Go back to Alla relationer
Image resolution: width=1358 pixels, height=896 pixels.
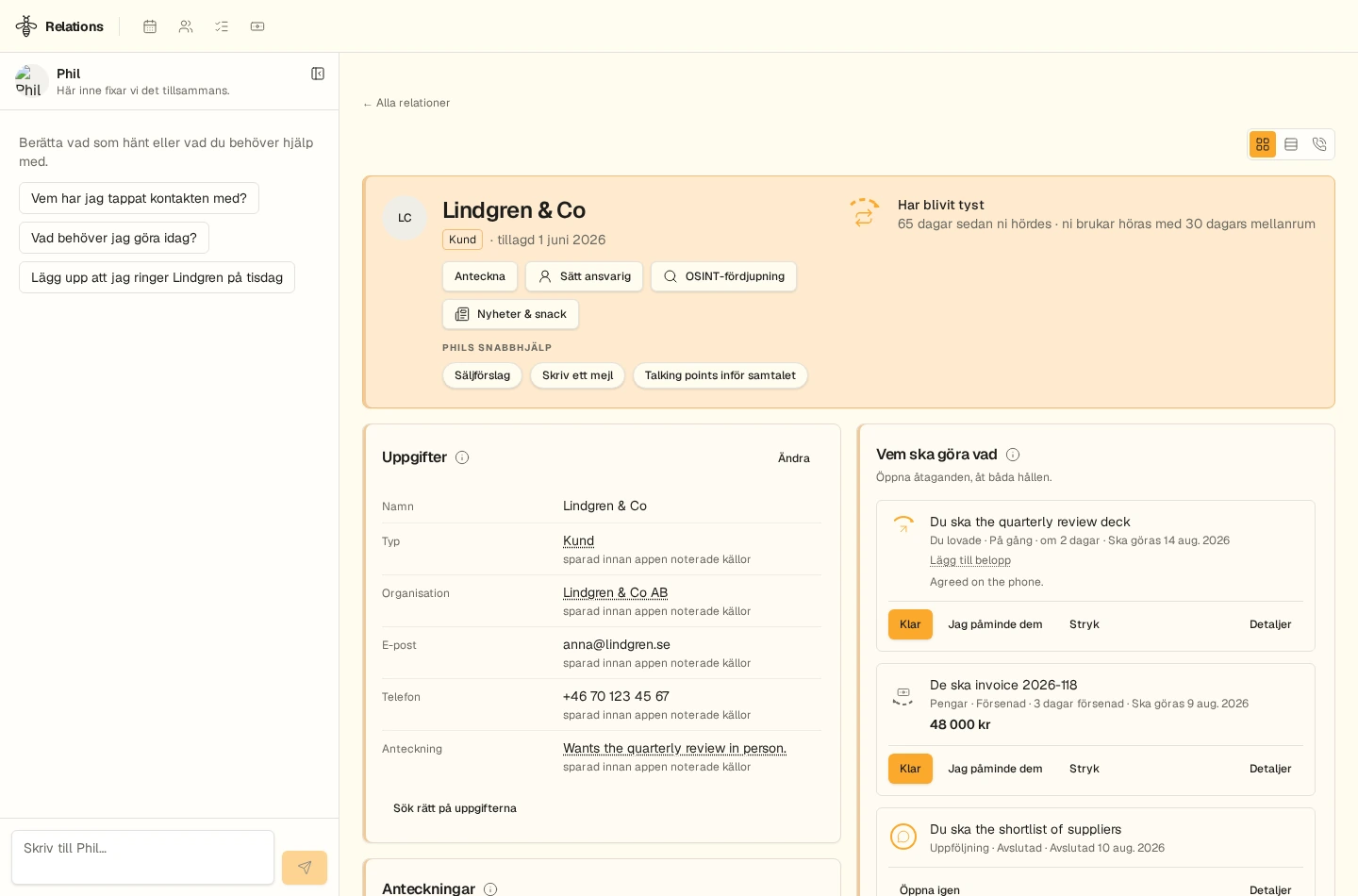pyautogui.click(x=406, y=103)
